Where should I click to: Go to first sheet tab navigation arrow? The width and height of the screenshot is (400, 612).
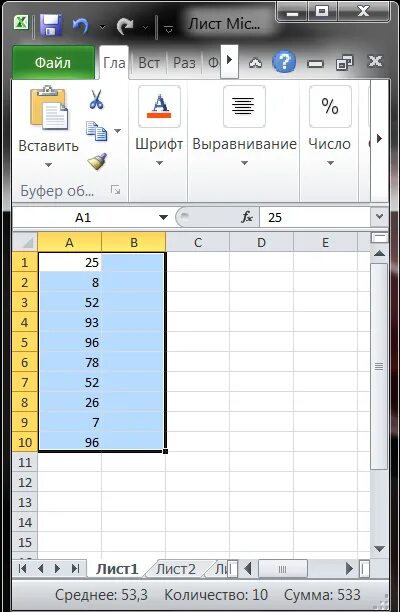23,569
